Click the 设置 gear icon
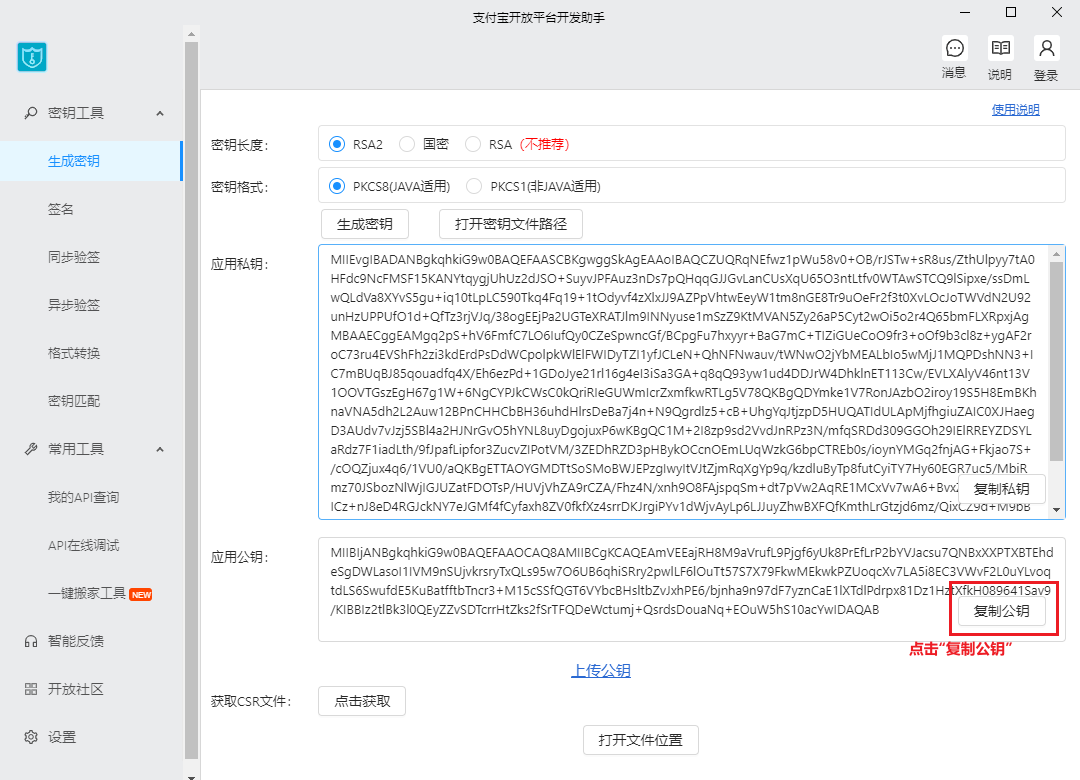1080x780 pixels. pyautogui.click(x=31, y=737)
